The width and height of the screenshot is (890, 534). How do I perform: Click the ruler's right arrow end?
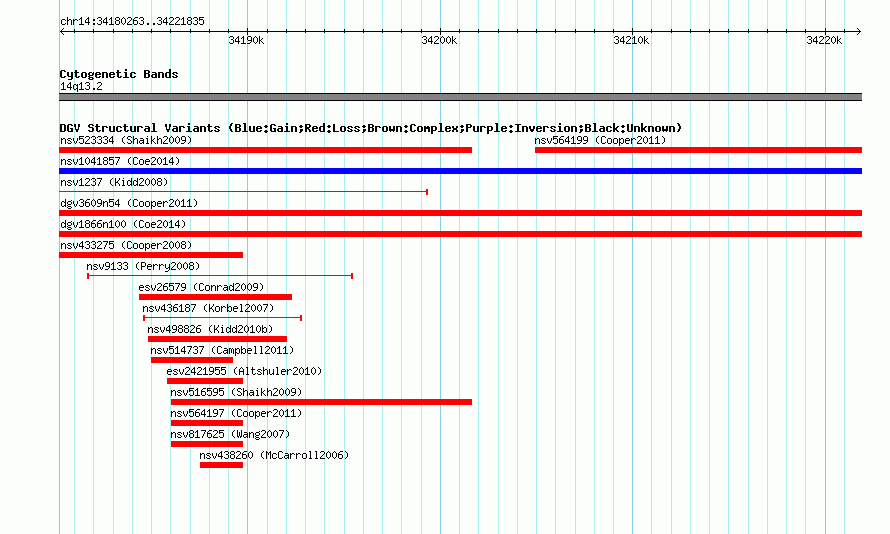(x=859, y=31)
